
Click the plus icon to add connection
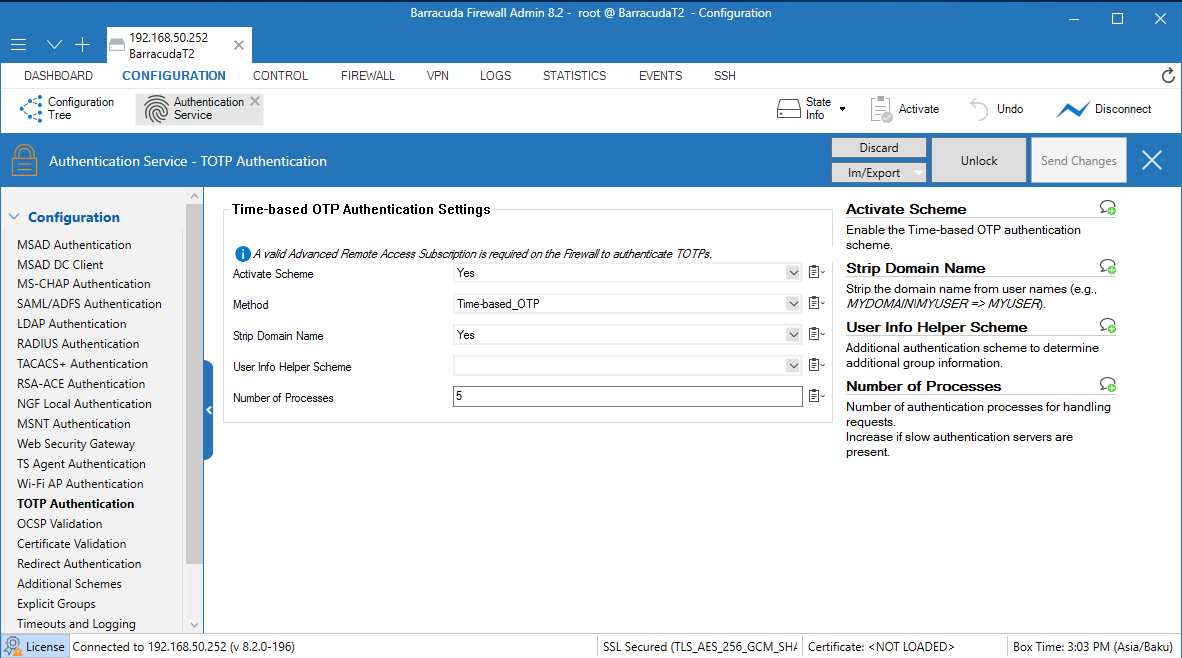[x=82, y=45]
